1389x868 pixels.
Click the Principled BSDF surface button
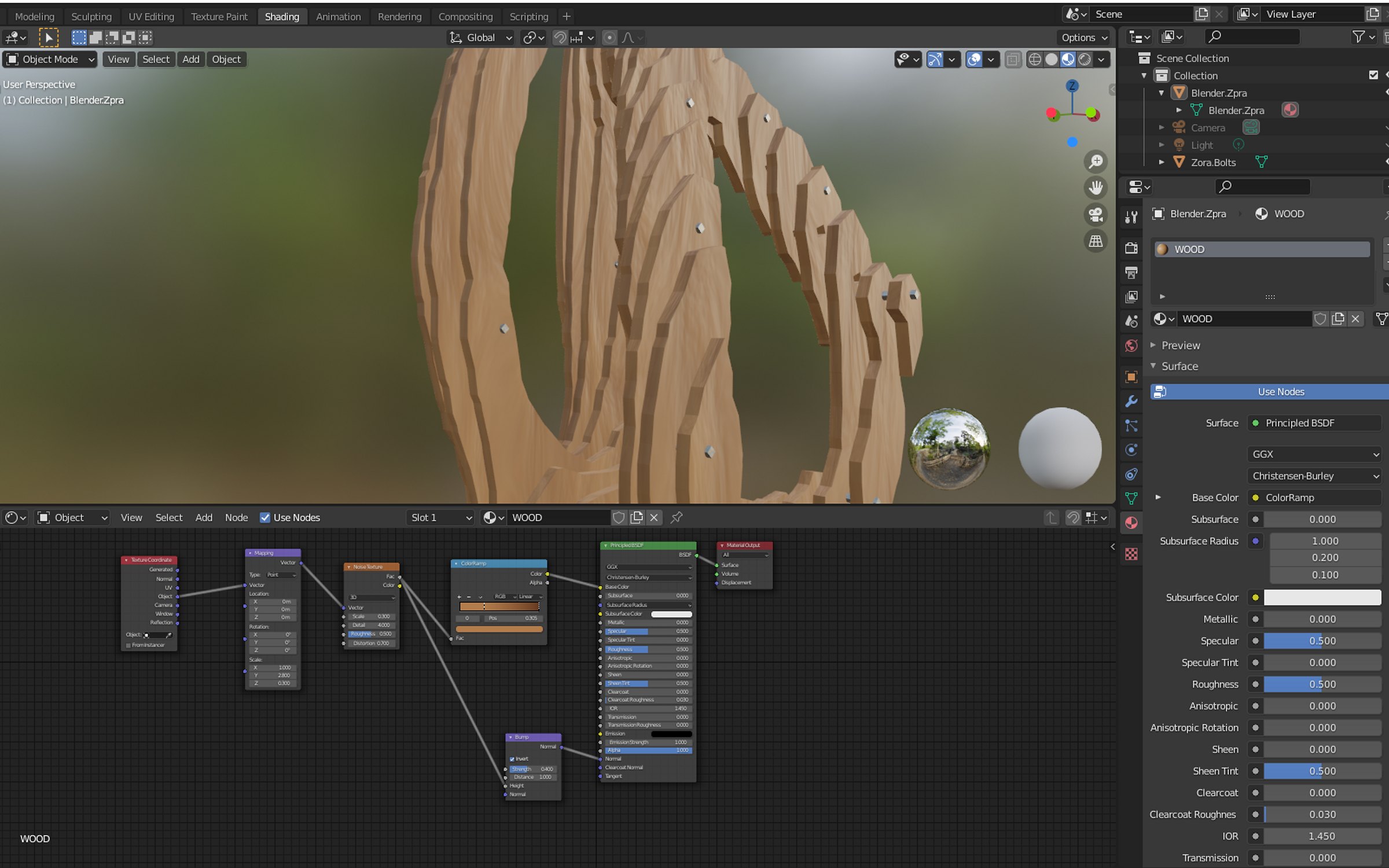pyautogui.click(x=1314, y=423)
